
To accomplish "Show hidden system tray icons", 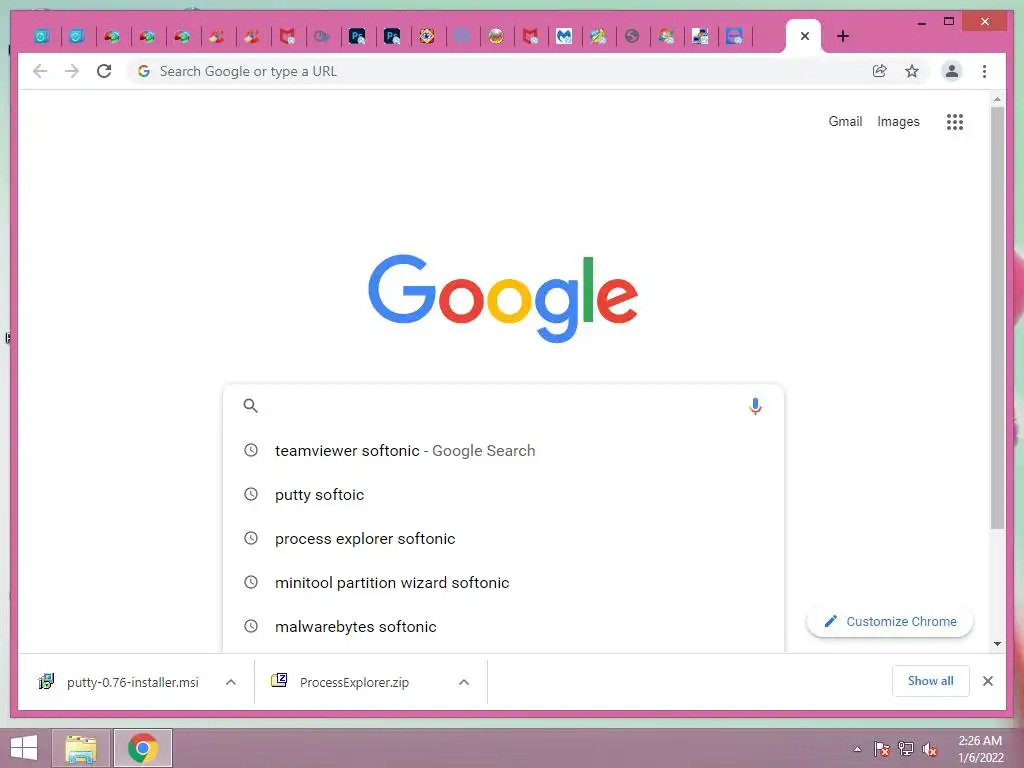I will pyautogui.click(x=857, y=749).
